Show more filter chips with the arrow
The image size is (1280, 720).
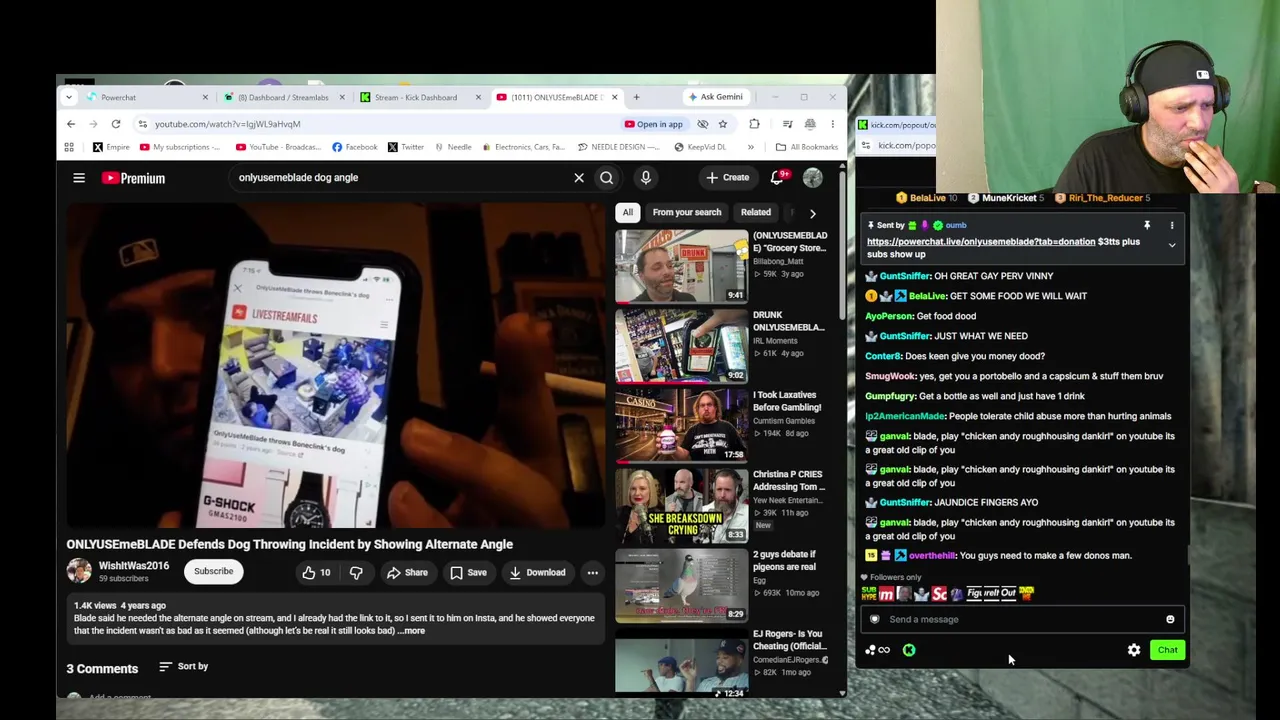(x=812, y=213)
